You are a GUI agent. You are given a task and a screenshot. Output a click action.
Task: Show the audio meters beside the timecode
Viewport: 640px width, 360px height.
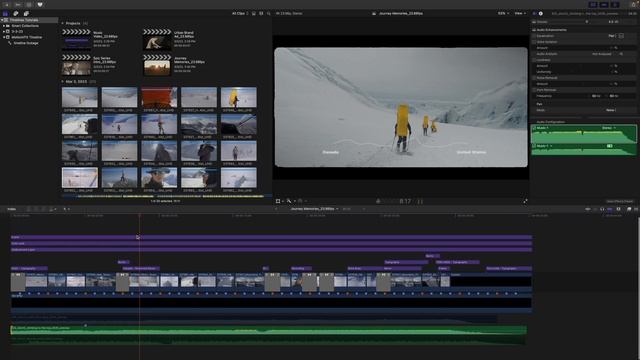(420, 201)
